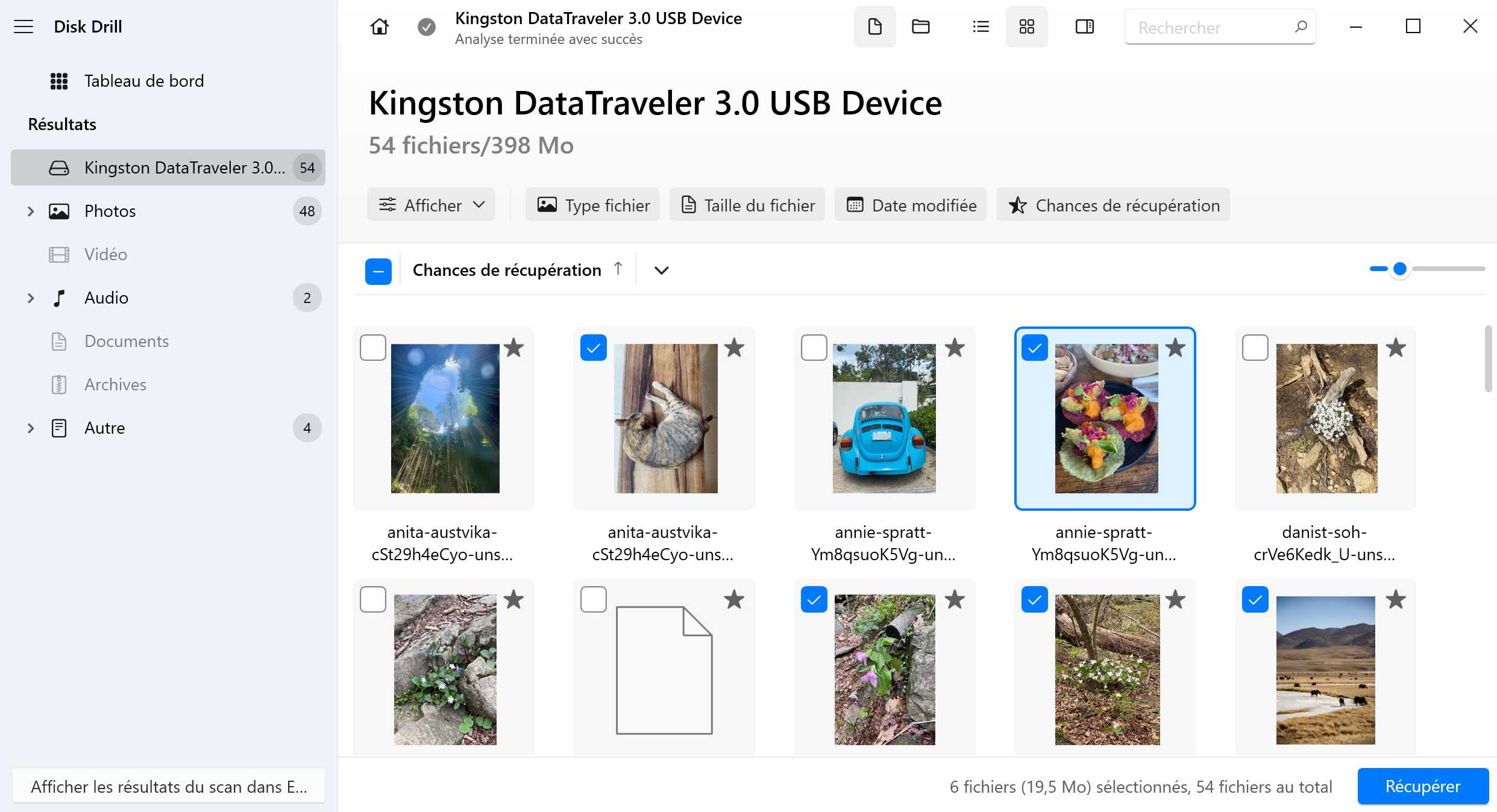
Task: Check the rocks and clover photo checkbox
Action: pyautogui.click(x=372, y=599)
